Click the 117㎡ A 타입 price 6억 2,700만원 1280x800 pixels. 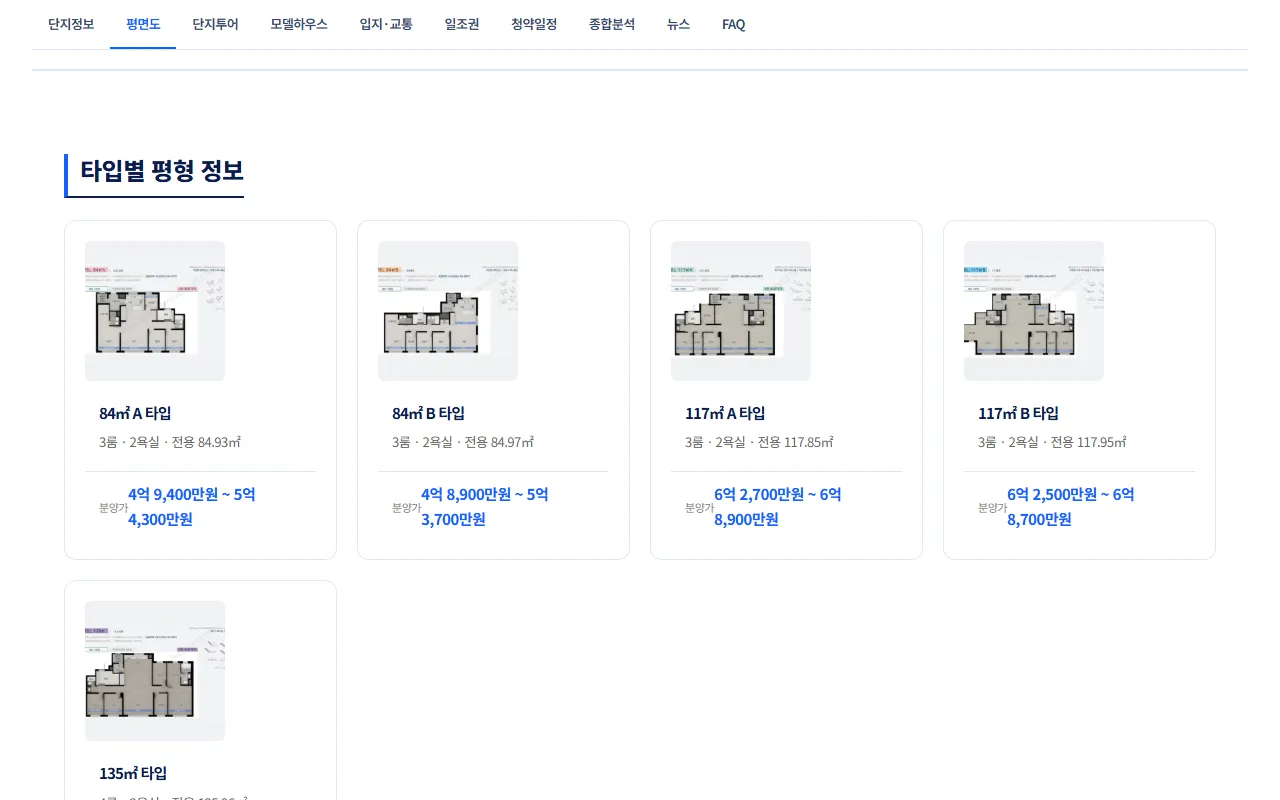tap(759, 494)
